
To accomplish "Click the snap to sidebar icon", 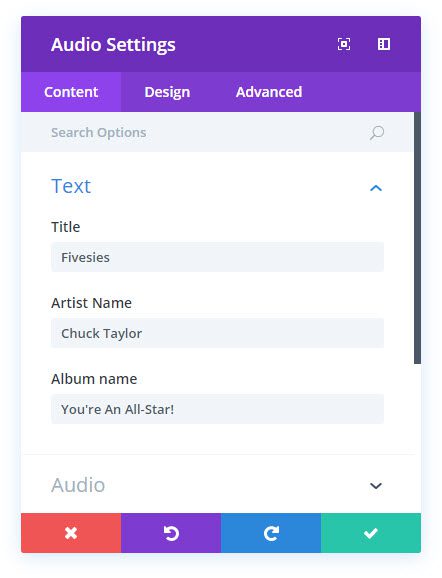I will tap(384, 44).
